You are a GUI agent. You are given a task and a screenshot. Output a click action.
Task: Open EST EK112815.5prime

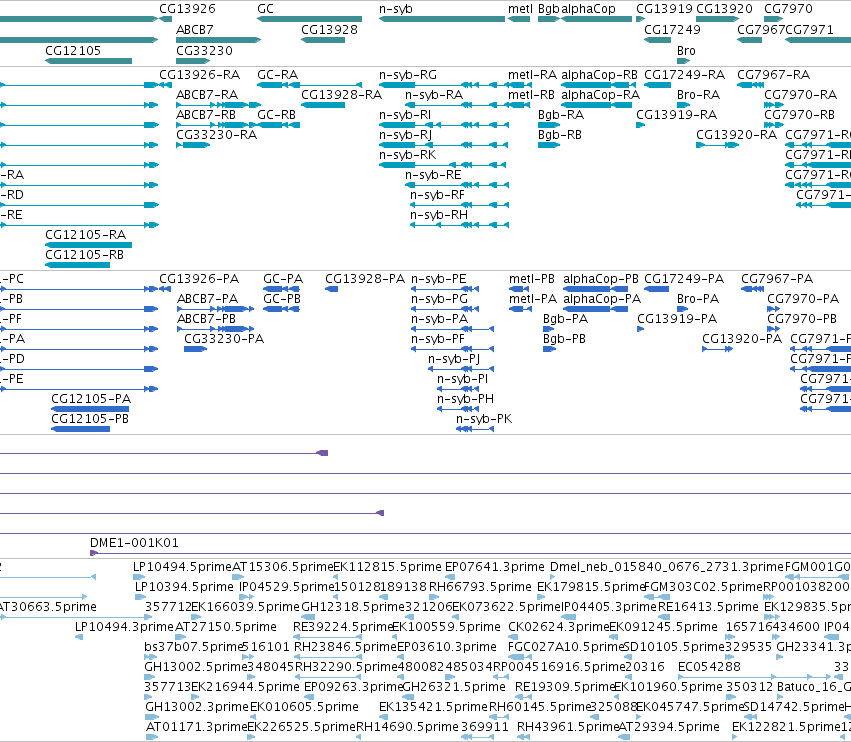388,567
